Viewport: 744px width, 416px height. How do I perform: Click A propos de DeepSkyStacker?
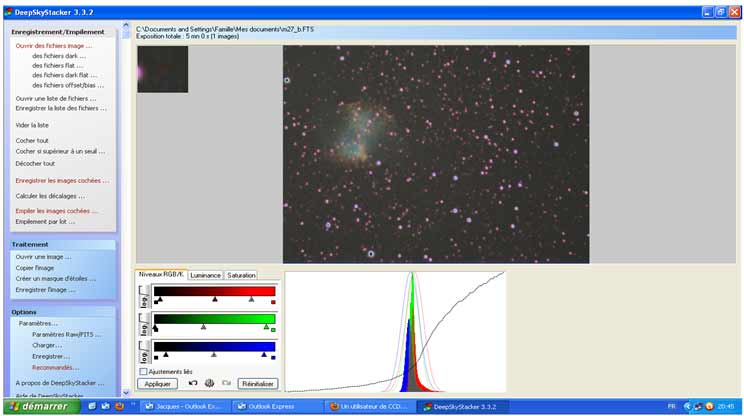pos(60,383)
